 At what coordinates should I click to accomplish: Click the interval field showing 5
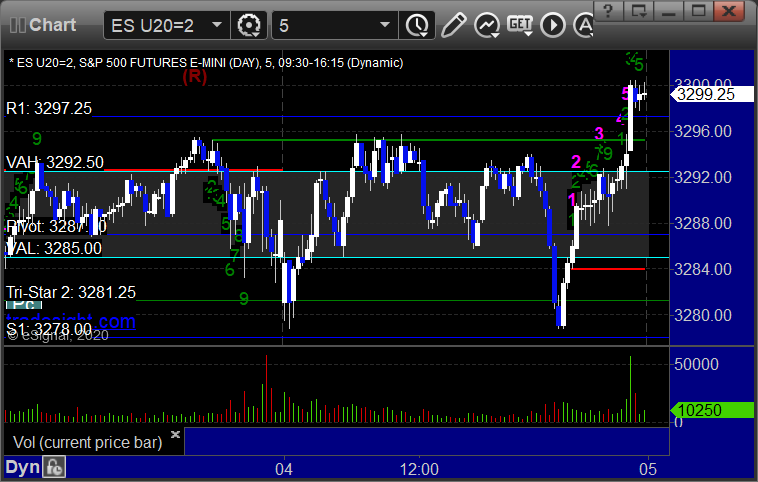tap(335, 25)
